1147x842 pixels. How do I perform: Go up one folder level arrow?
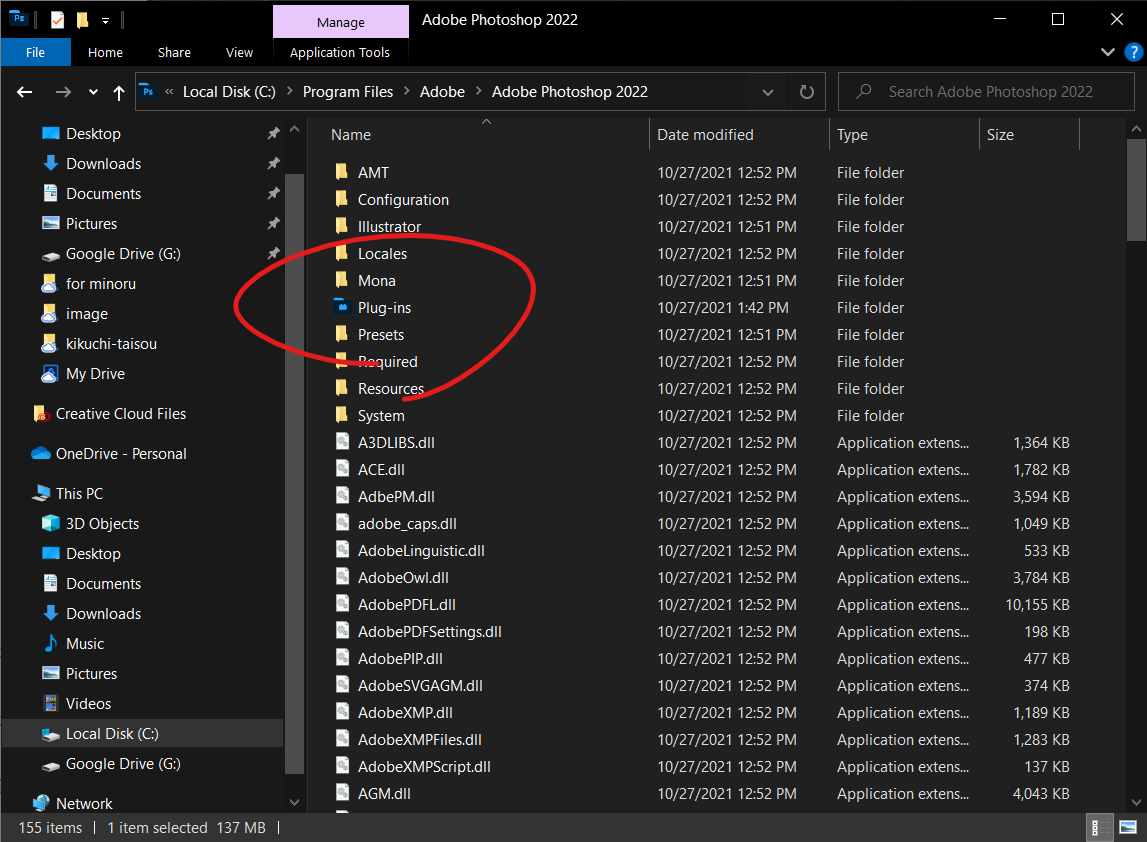click(119, 92)
